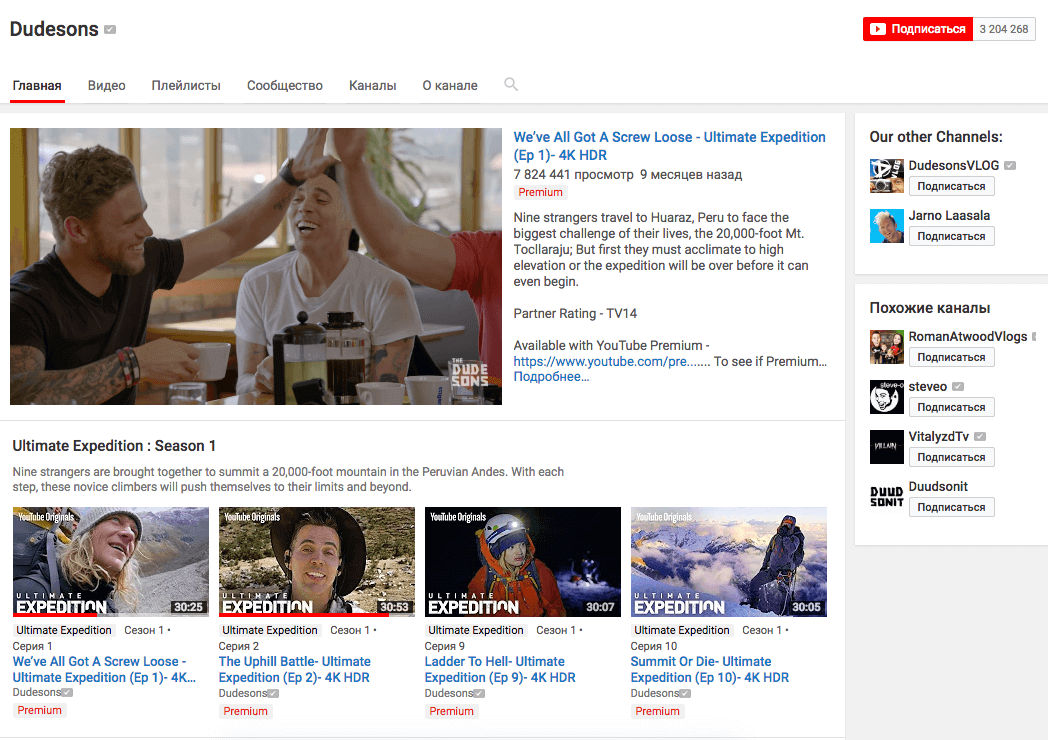Open steveo channel name link
The image size is (1048, 740).
[928, 386]
